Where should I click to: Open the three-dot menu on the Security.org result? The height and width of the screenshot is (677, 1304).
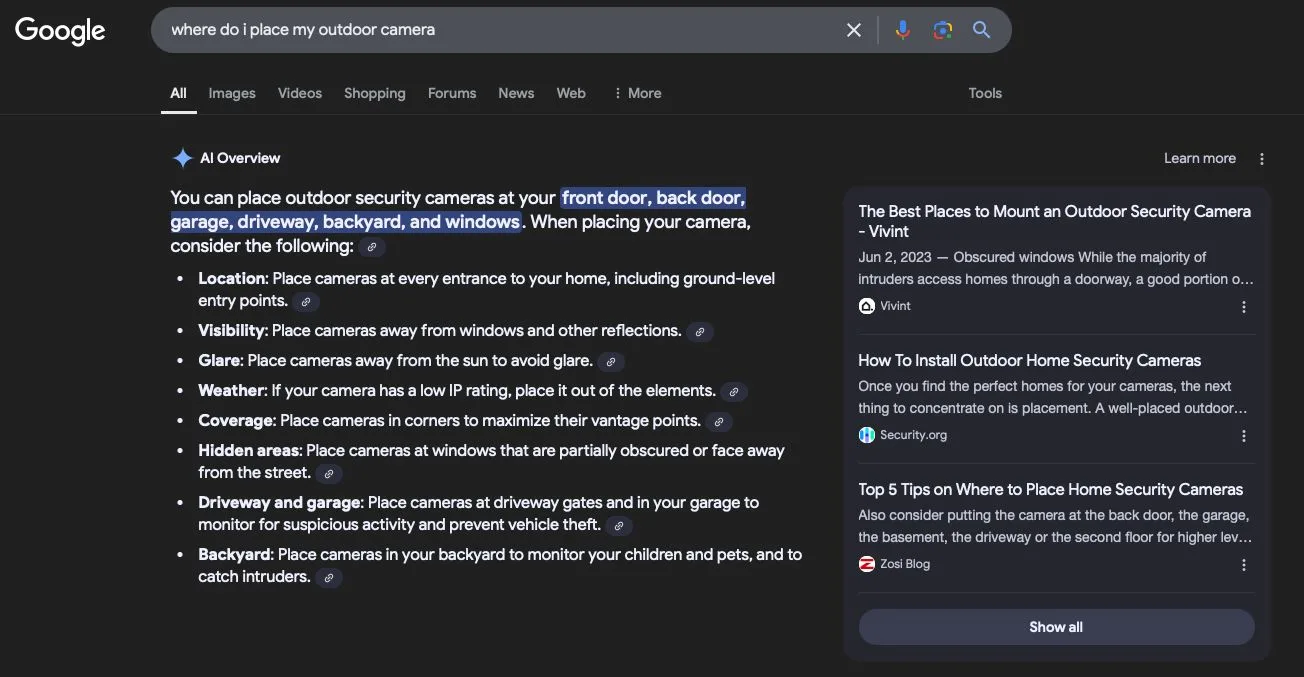point(1243,435)
